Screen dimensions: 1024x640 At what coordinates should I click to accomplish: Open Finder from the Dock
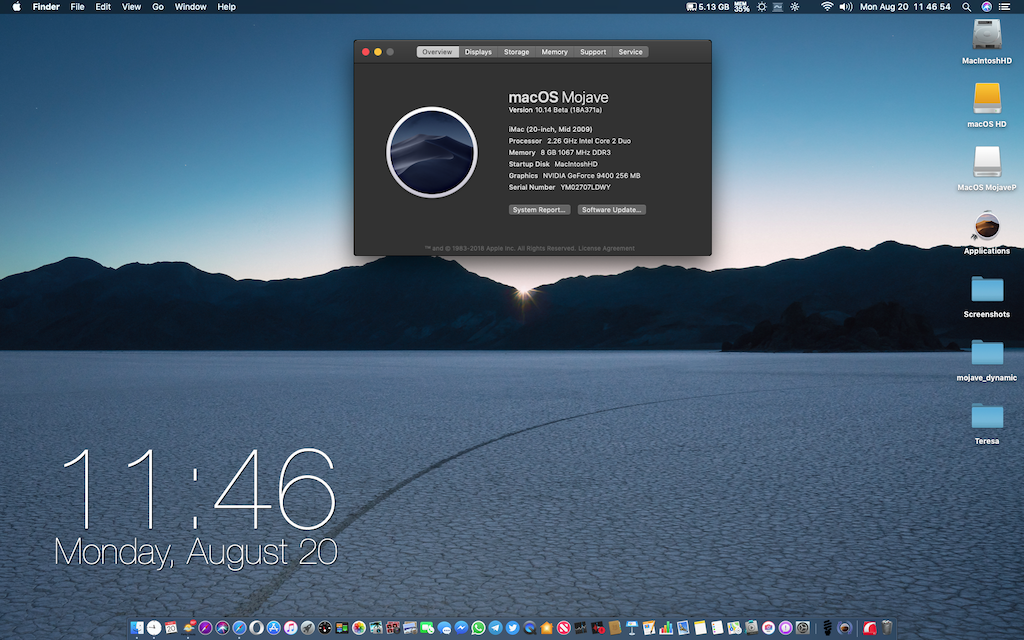[x=136, y=628]
